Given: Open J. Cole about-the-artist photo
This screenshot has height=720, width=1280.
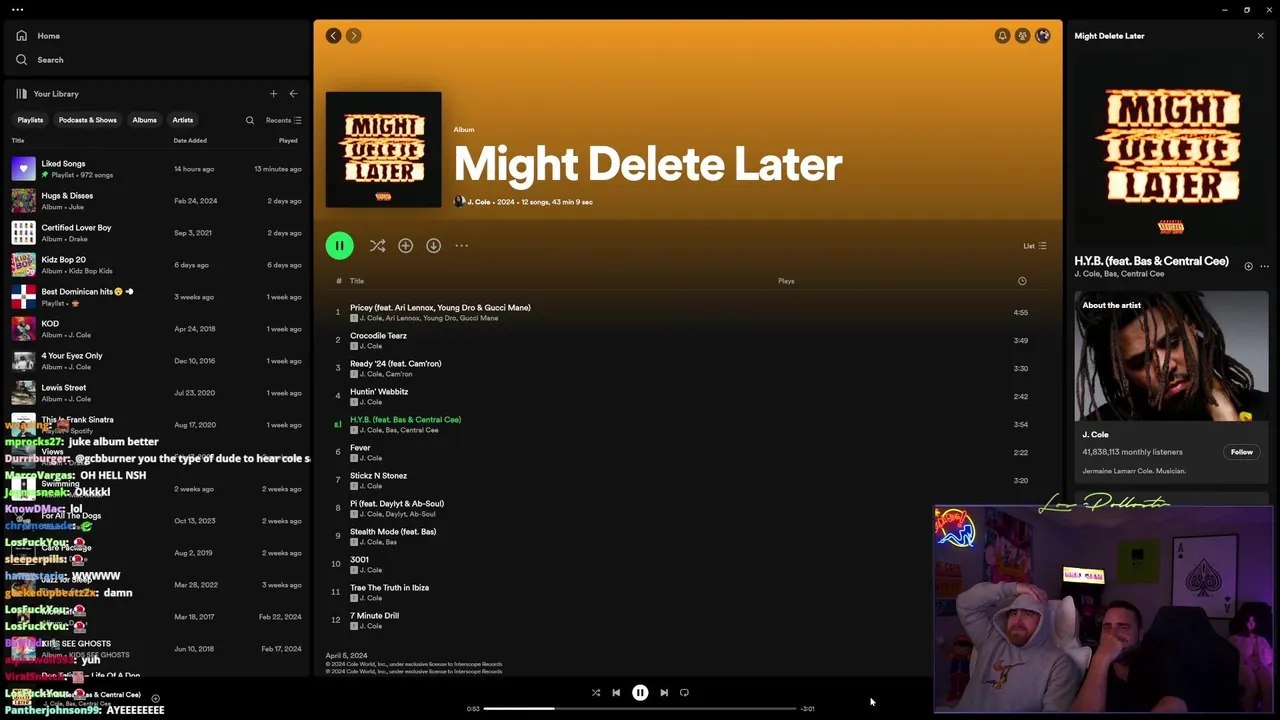Looking at the screenshot, I should click(x=1171, y=357).
